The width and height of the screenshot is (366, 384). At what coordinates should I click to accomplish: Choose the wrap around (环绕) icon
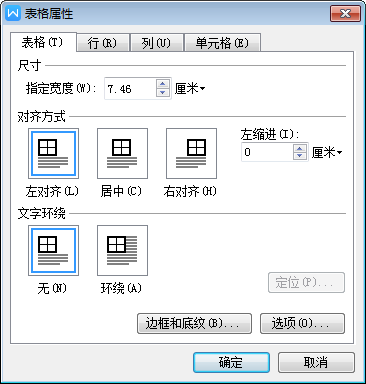122,250
